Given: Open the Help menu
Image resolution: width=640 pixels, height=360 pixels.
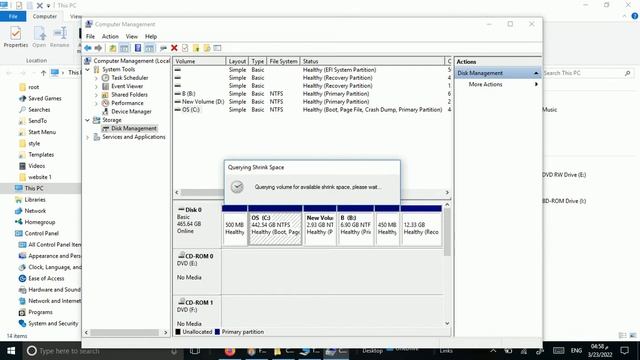Looking at the screenshot, I should pyautogui.click(x=151, y=36).
